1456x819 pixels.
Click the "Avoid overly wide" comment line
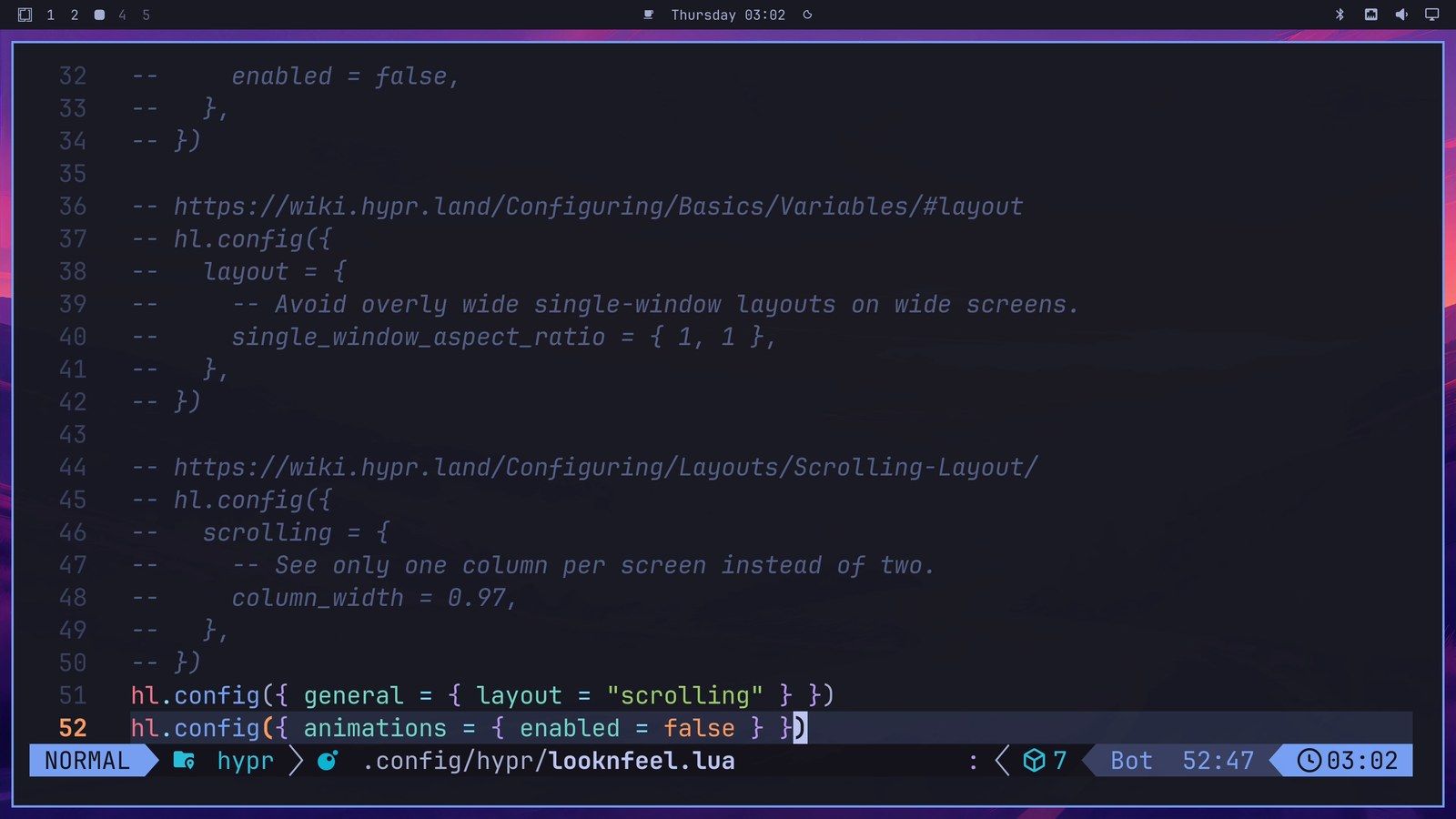[x=655, y=305]
